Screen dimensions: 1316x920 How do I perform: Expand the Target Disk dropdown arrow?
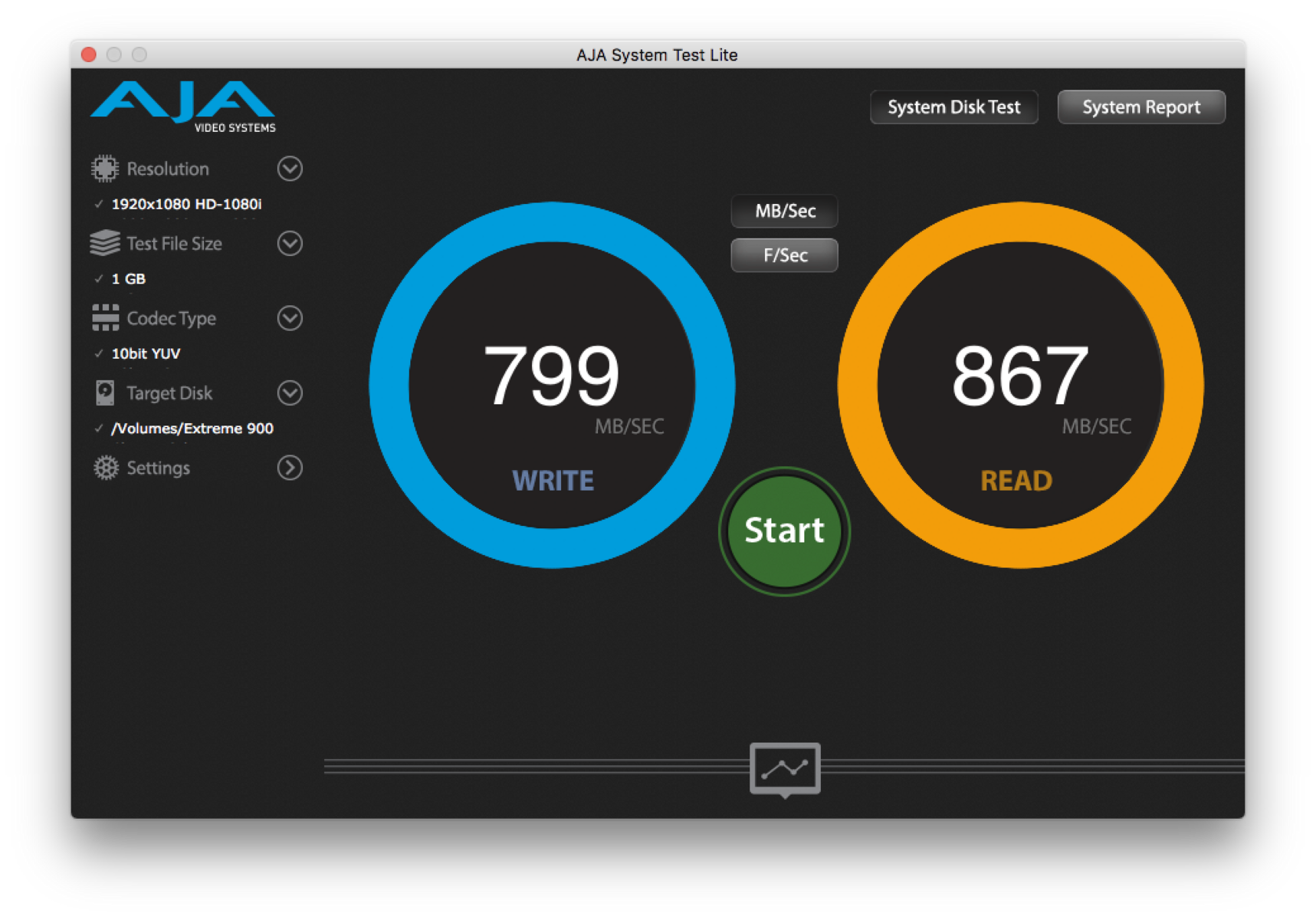tap(290, 393)
